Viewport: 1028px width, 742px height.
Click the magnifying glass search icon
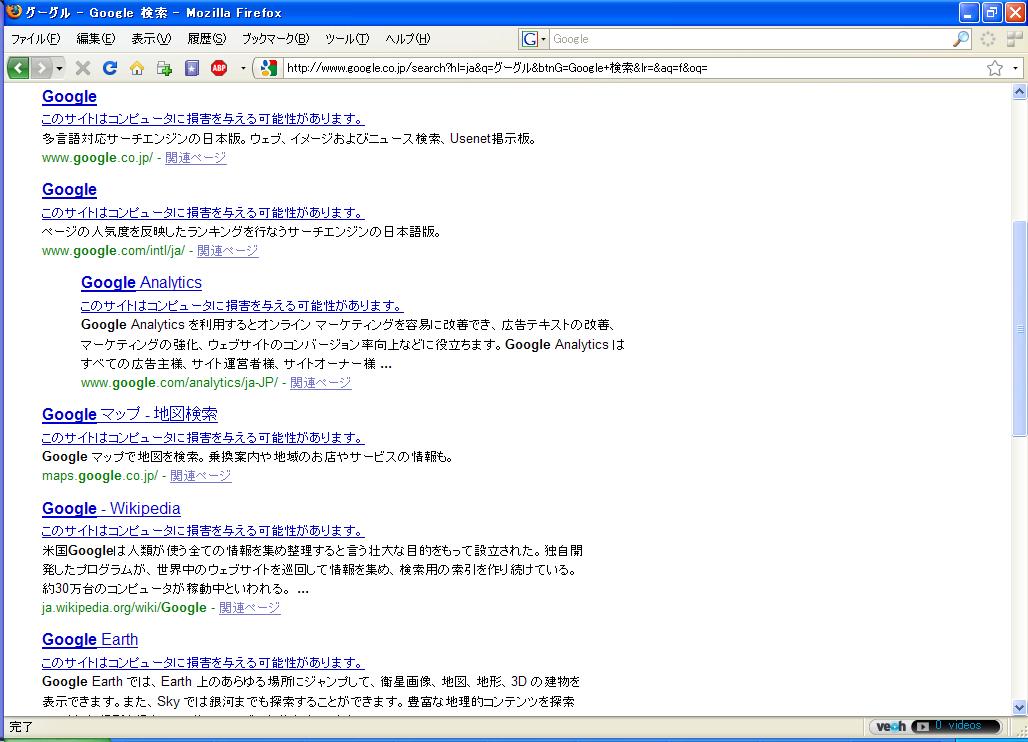(x=961, y=39)
